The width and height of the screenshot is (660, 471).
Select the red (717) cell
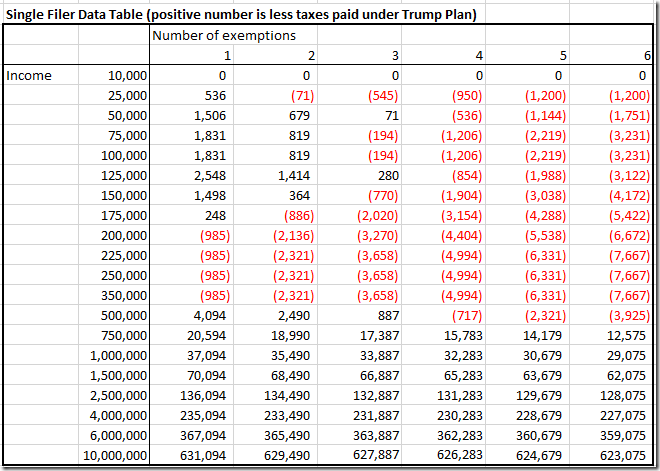(443, 316)
